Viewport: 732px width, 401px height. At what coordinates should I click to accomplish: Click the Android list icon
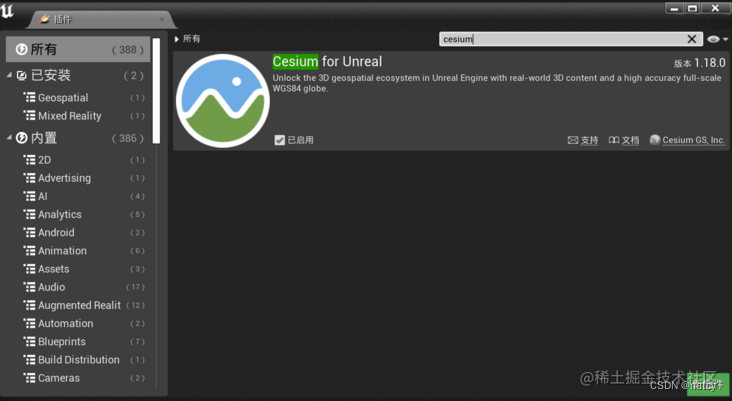point(29,232)
